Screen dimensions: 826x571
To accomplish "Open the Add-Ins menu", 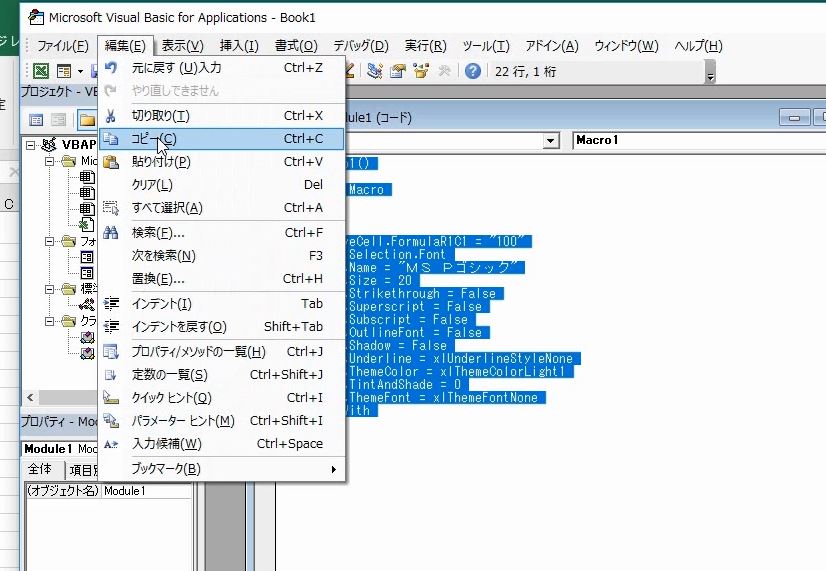I will click(x=552, y=46).
